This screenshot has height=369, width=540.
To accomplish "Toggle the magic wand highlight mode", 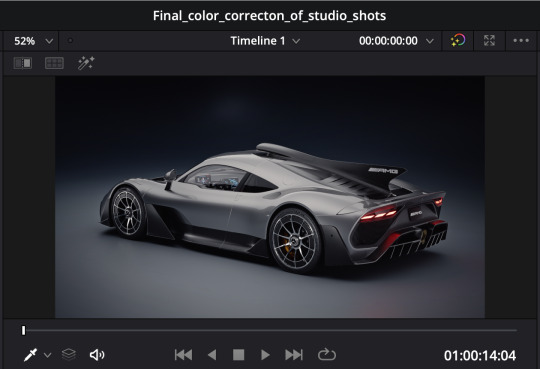I will (x=86, y=63).
